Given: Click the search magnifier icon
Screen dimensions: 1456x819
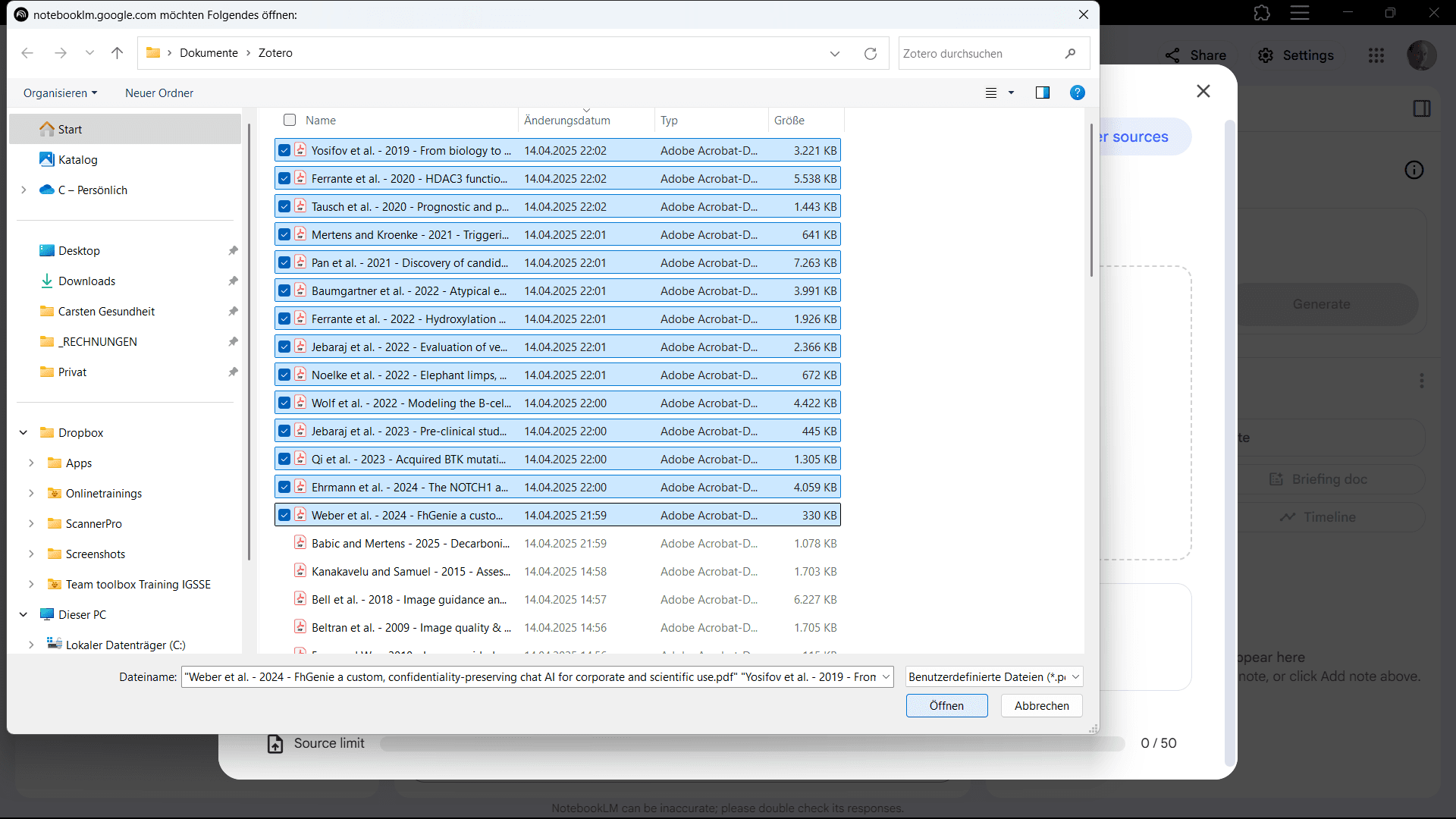Looking at the screenshot, I should [x=1070, y=54].
